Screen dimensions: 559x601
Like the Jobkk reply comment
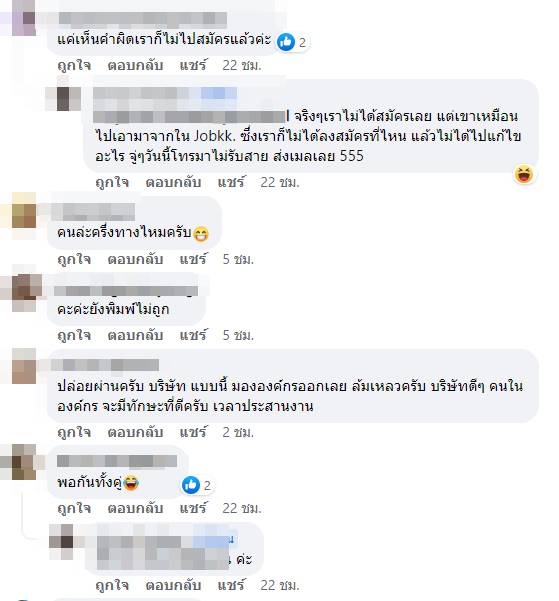tap(112, 182)
